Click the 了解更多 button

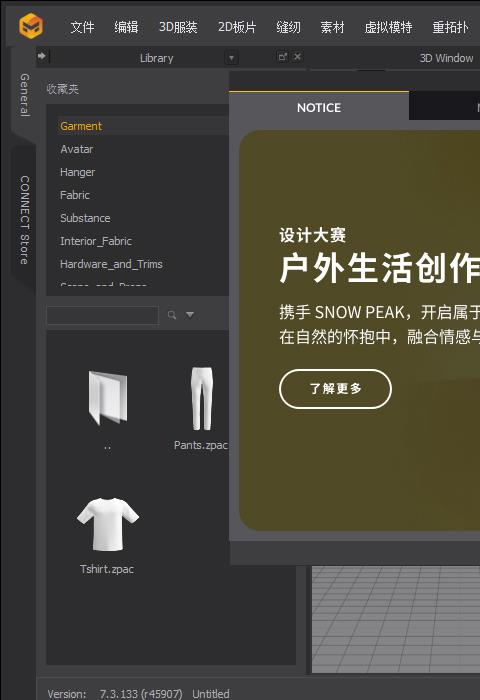point(335,388)
